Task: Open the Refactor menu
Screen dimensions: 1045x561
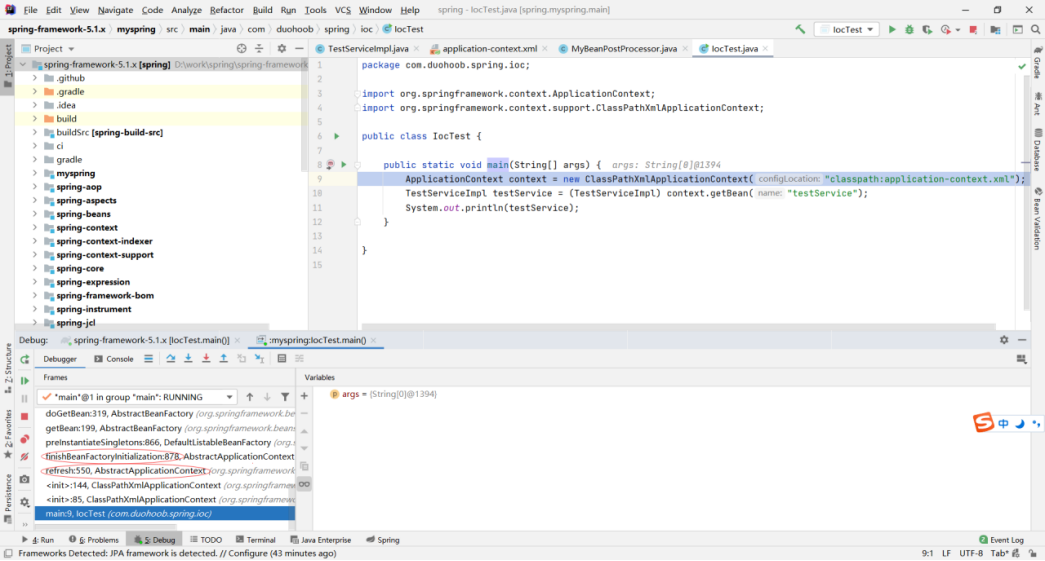Action: click(x=226, y=10)
